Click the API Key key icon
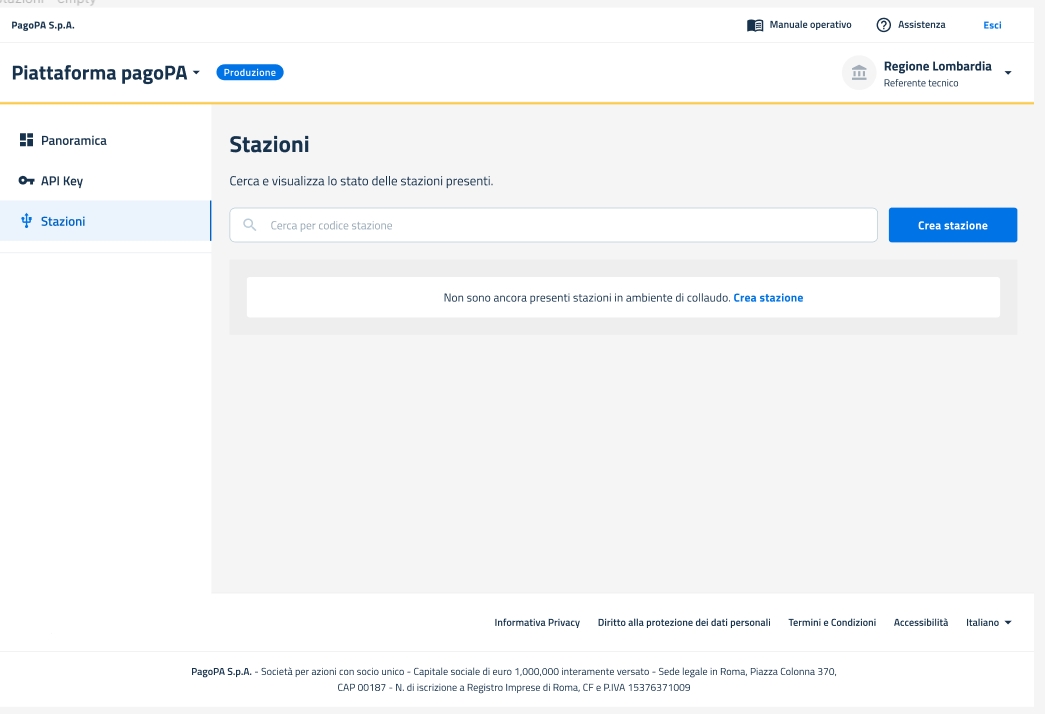The height and width of the screenshot is (714, 1045). pyautogui.click(x=27, y=181)
